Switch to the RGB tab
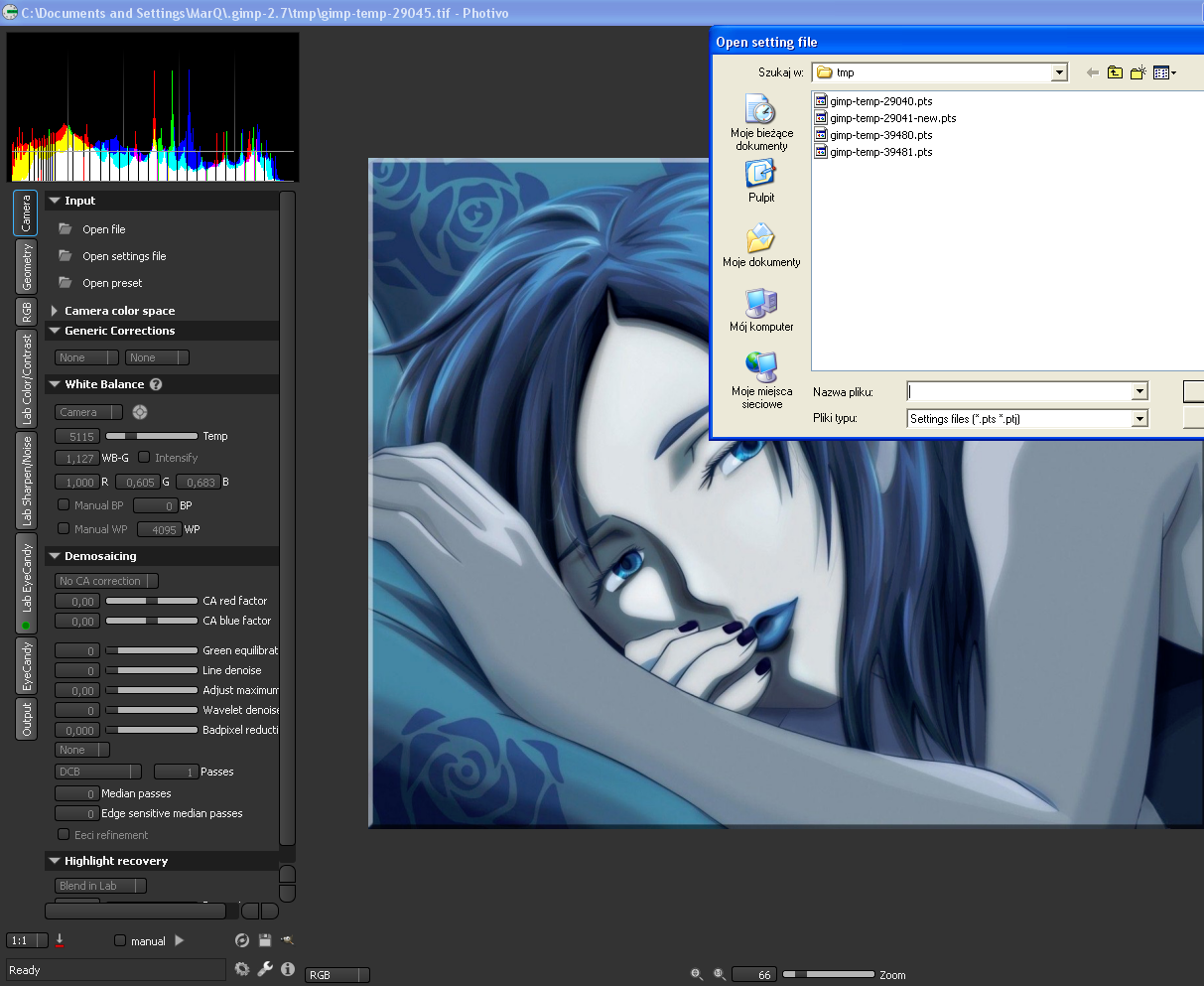The height and width of the screenshot is (986, 1204). coord(26,312)
